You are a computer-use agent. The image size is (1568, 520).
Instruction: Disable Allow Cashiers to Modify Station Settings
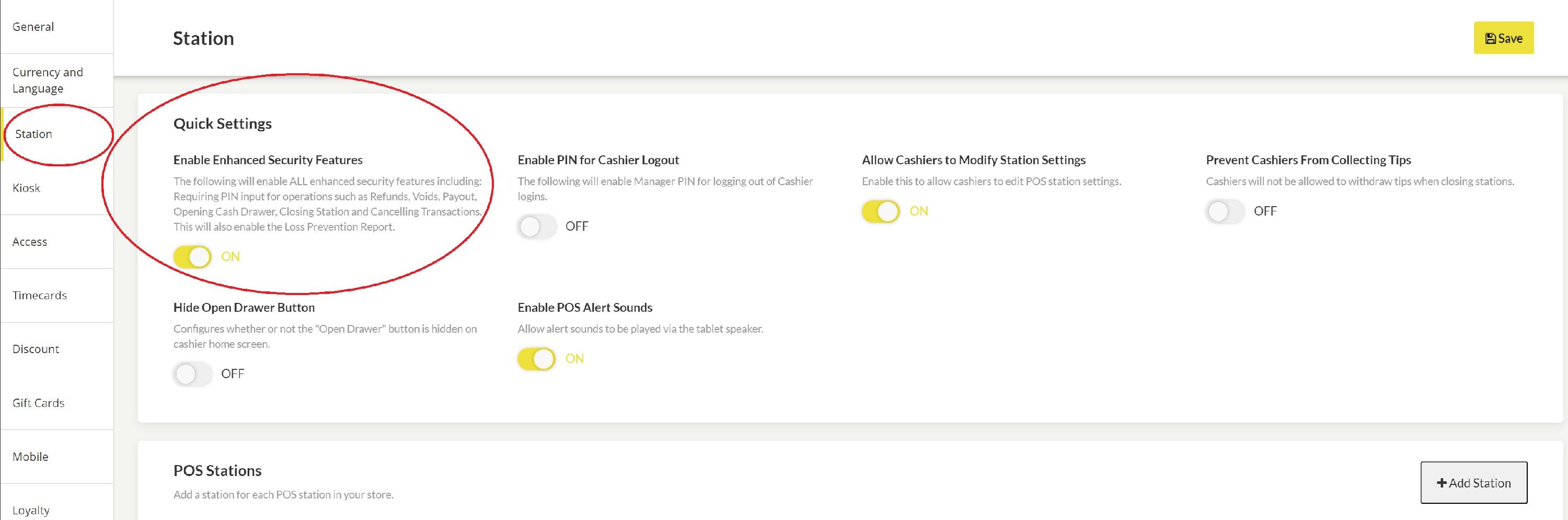coord(881,211)
